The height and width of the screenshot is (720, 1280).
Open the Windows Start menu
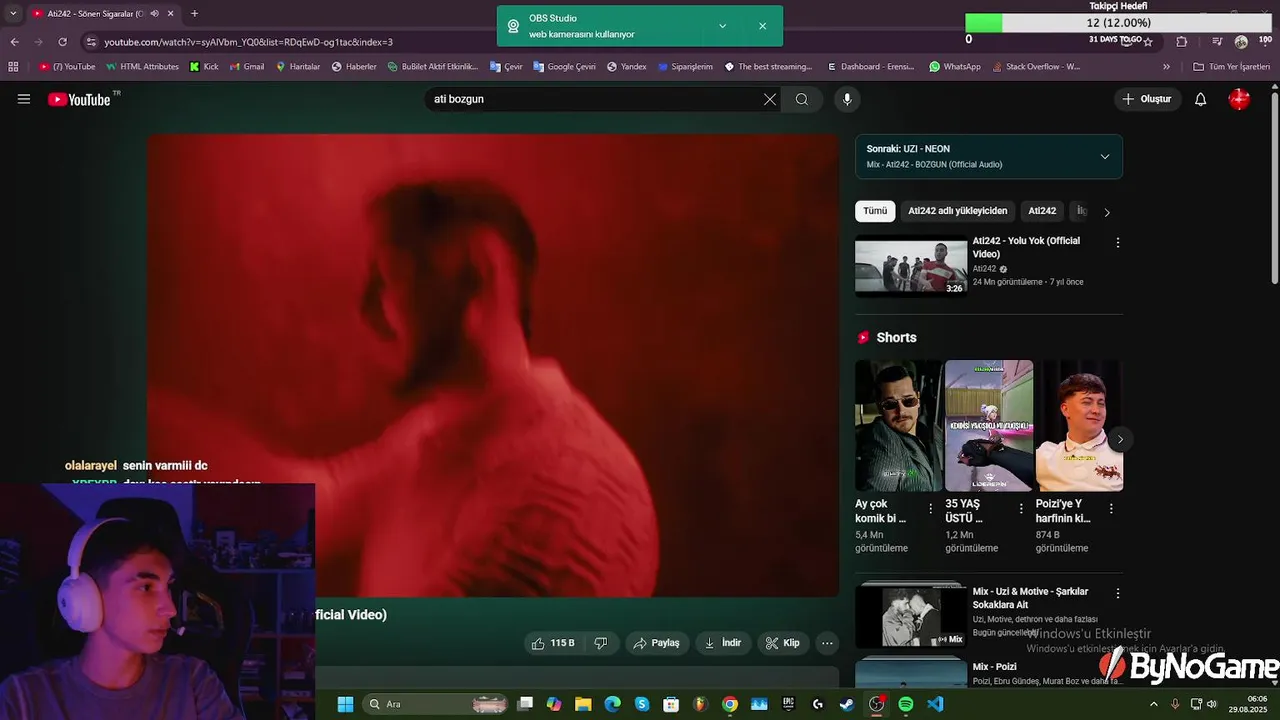tap(345, 704)
